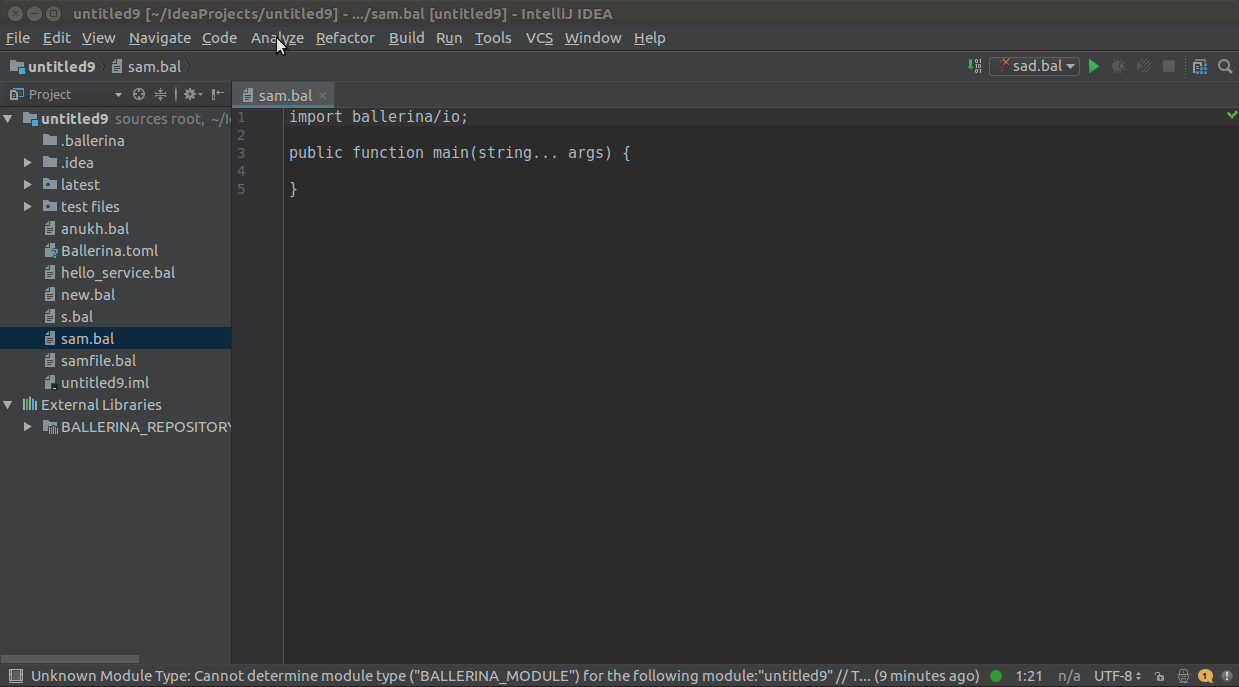Viewport: 1239px width, 687px height.
Task: Open Search Everywhere magnifier icon
Action: [x=1225, y=66]
